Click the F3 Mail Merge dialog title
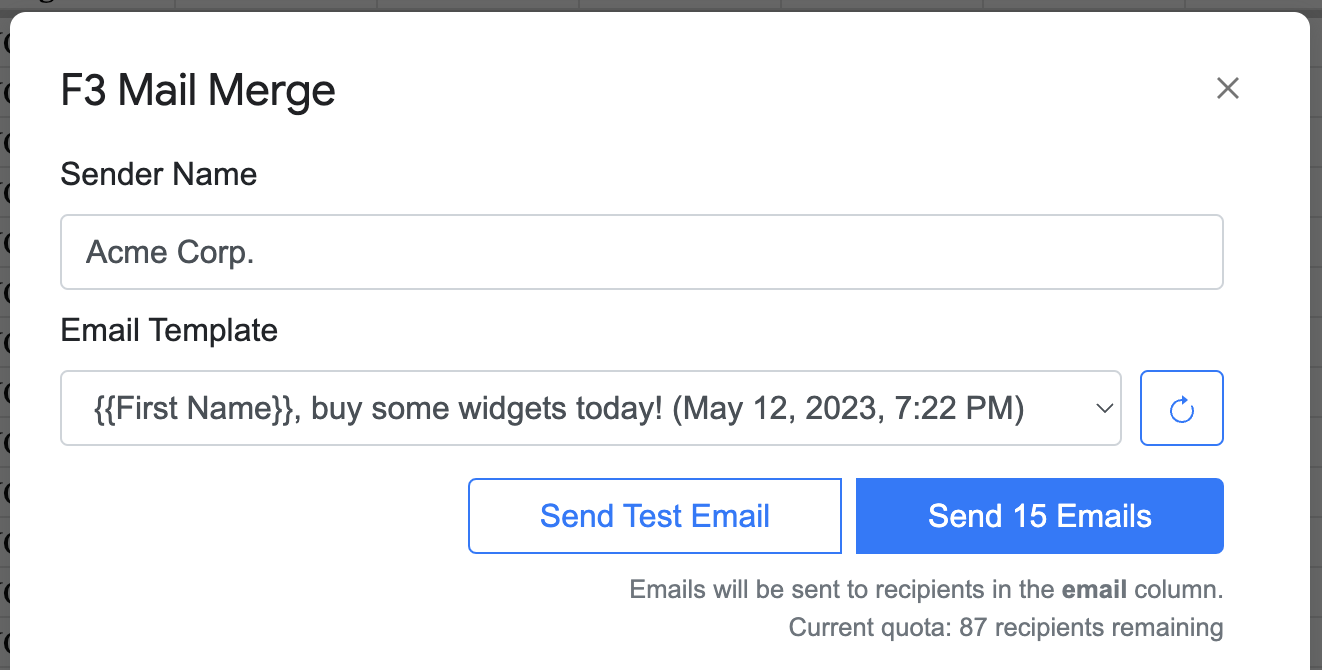This screenshot has width=1322, height=670. [x=197, y=90]
